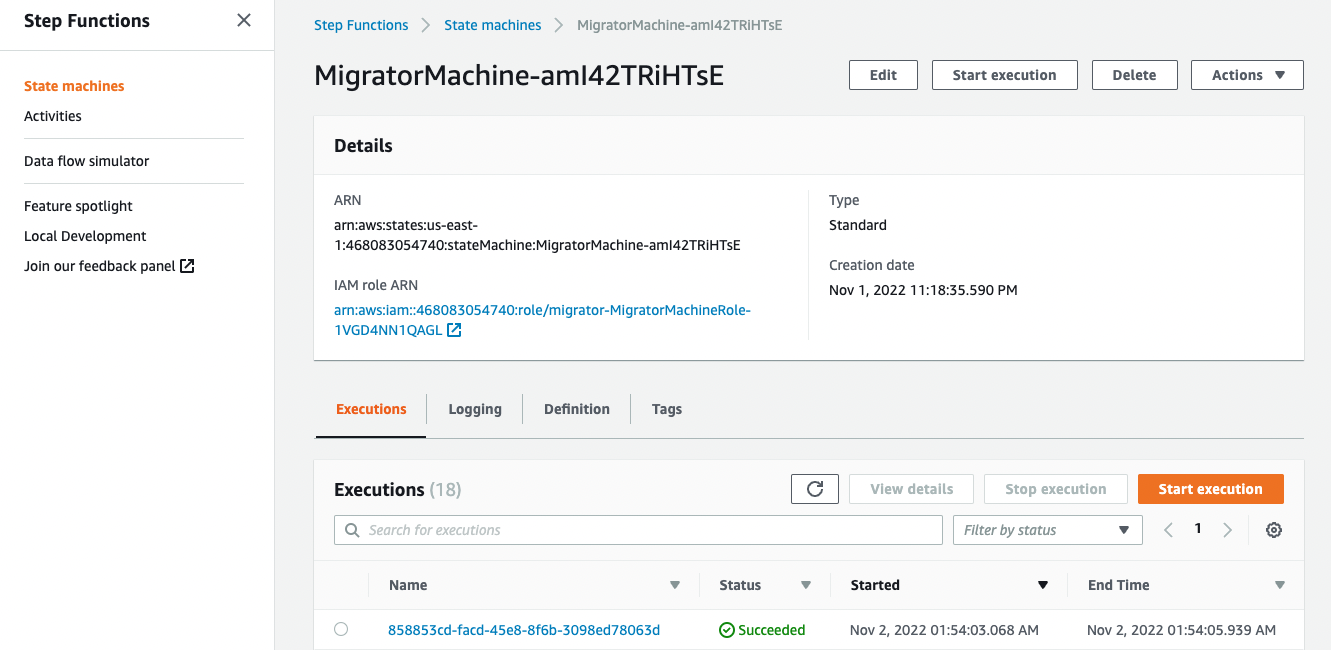Viewport: 1331px width, 650px height.
Task: Click MigratorMachine-amI42TRiHTsE breadcrumb text
Action: click(x=679, y=25)
